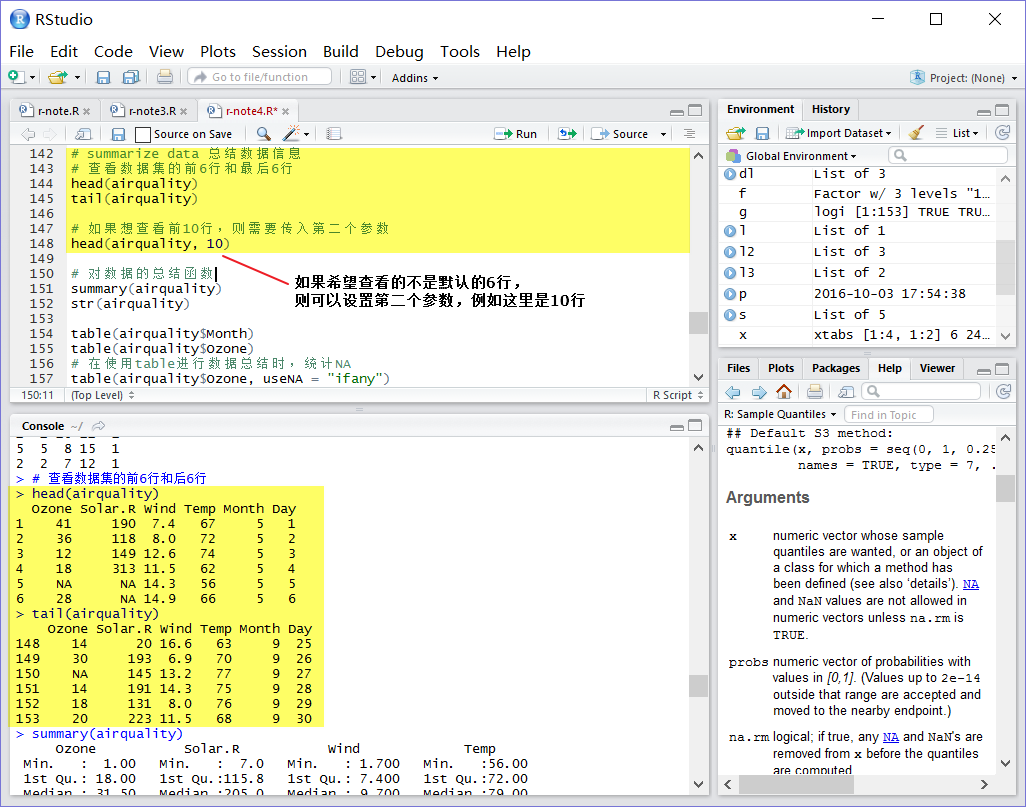Open the Import Dataset dropdown
This screenshot has width=1026, height=807.
[839, 133]
